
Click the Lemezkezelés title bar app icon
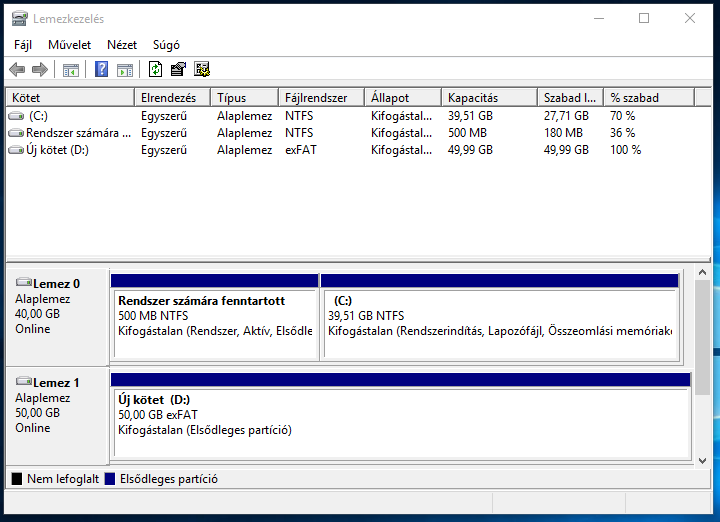click(19, 18)
